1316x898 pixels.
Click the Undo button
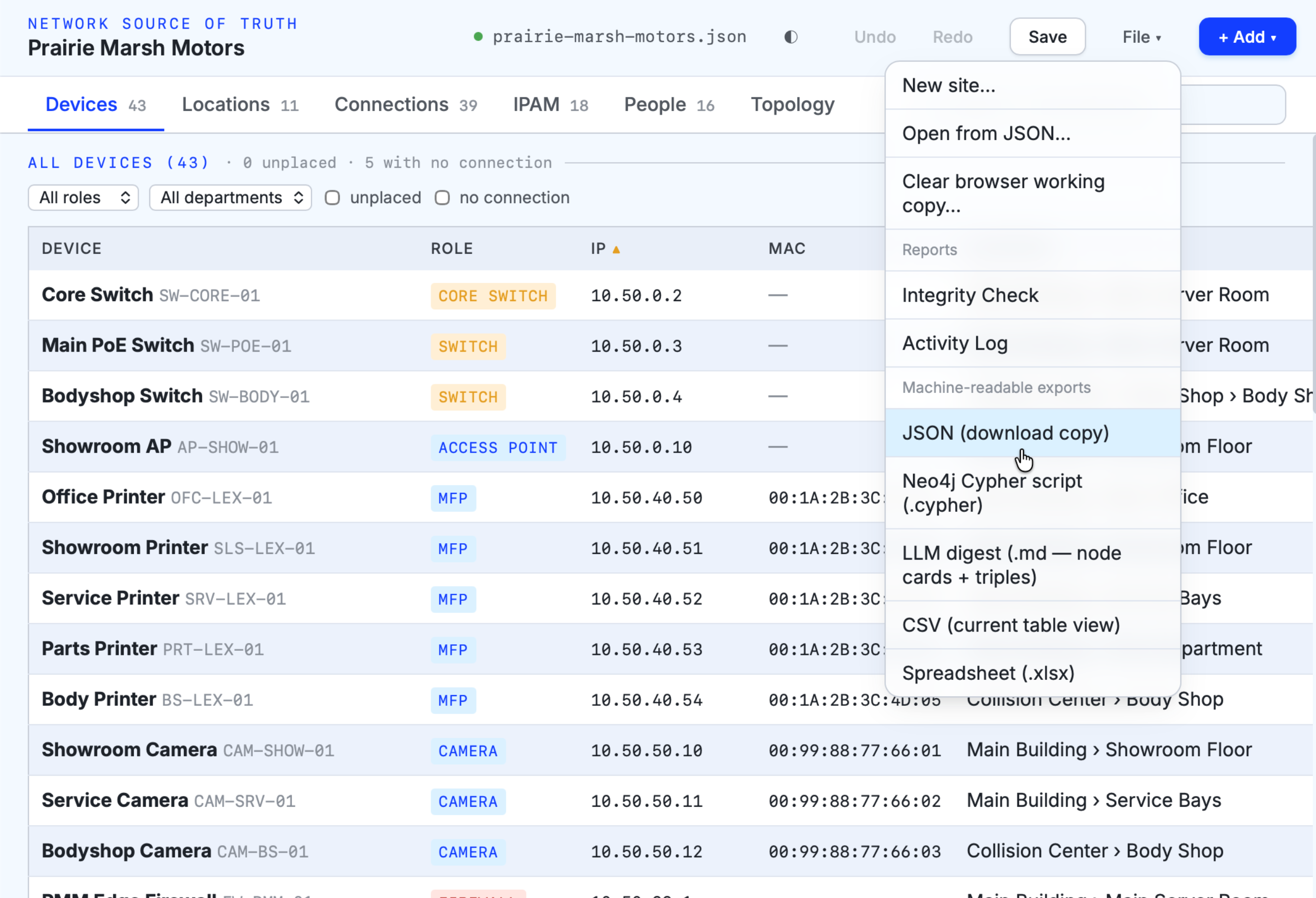(x=875, y=37)
